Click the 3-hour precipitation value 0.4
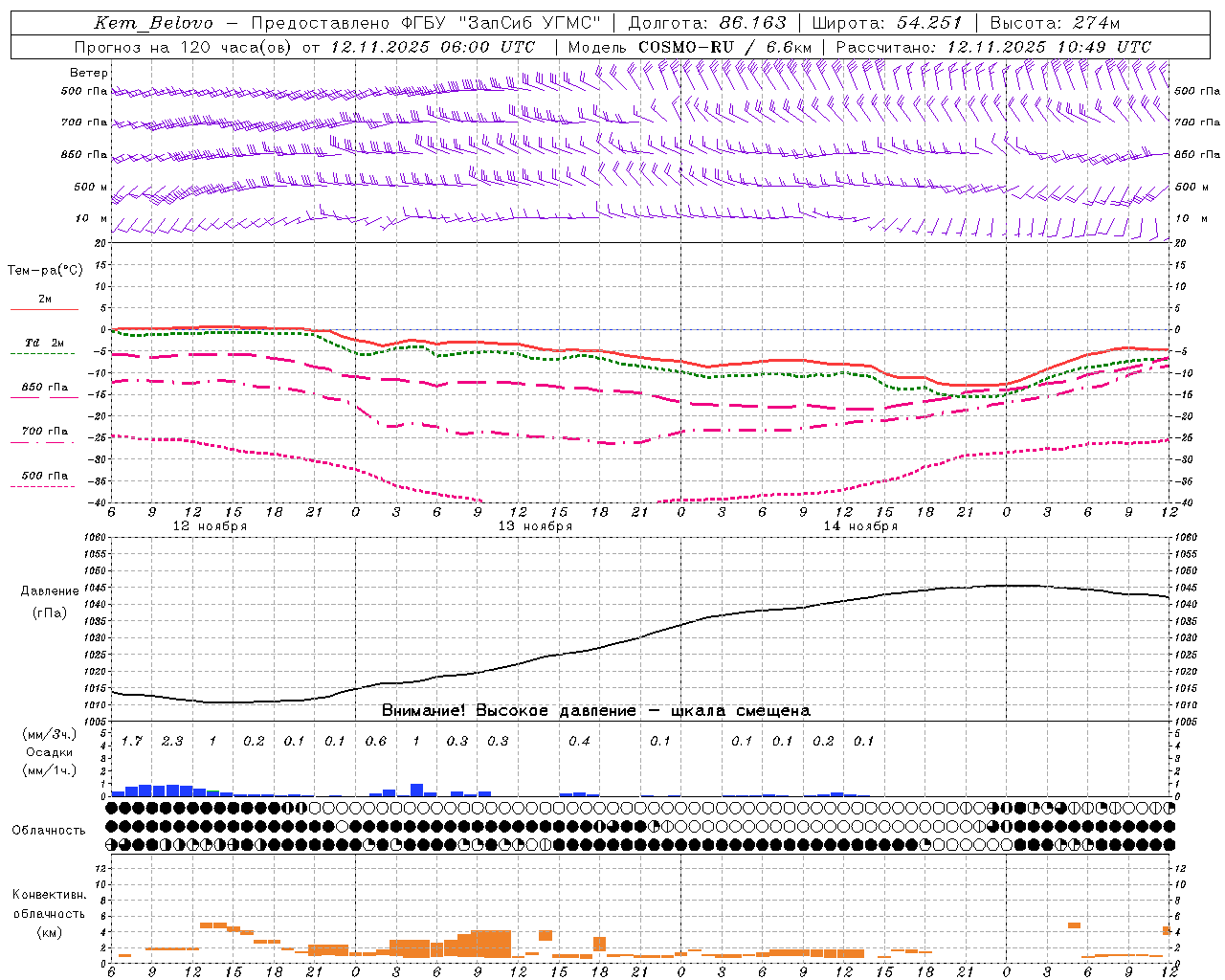Screen dimensions: 1225x980 579,741
